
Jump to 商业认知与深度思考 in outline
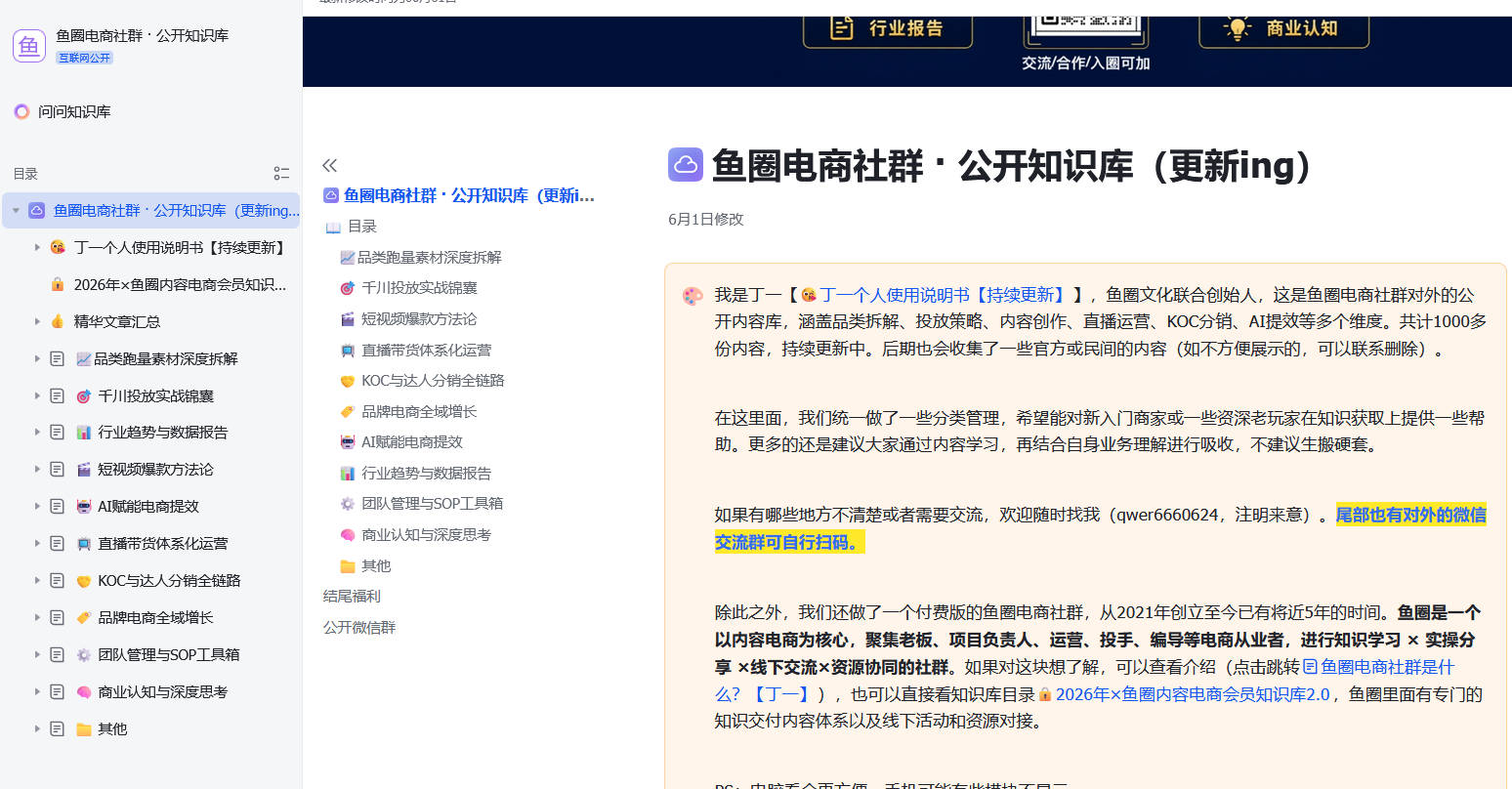click(x=427, y=535)
